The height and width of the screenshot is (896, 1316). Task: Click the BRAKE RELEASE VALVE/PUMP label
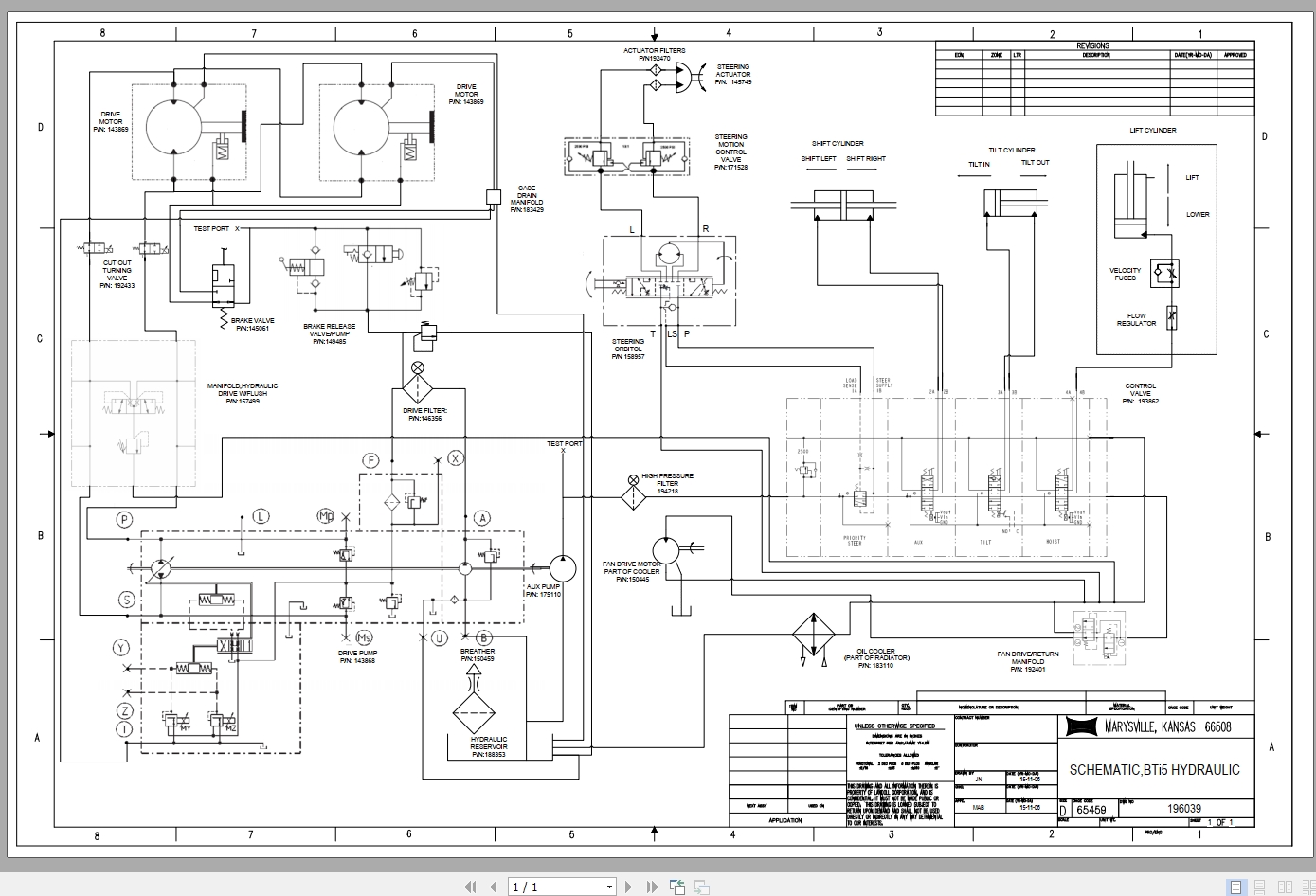[x=330, y=333]
